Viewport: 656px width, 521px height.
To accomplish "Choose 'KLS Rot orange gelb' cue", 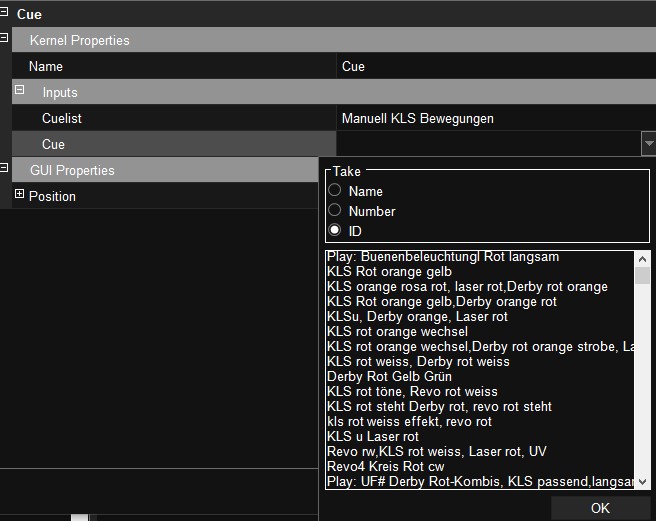I will coord(389,272).
